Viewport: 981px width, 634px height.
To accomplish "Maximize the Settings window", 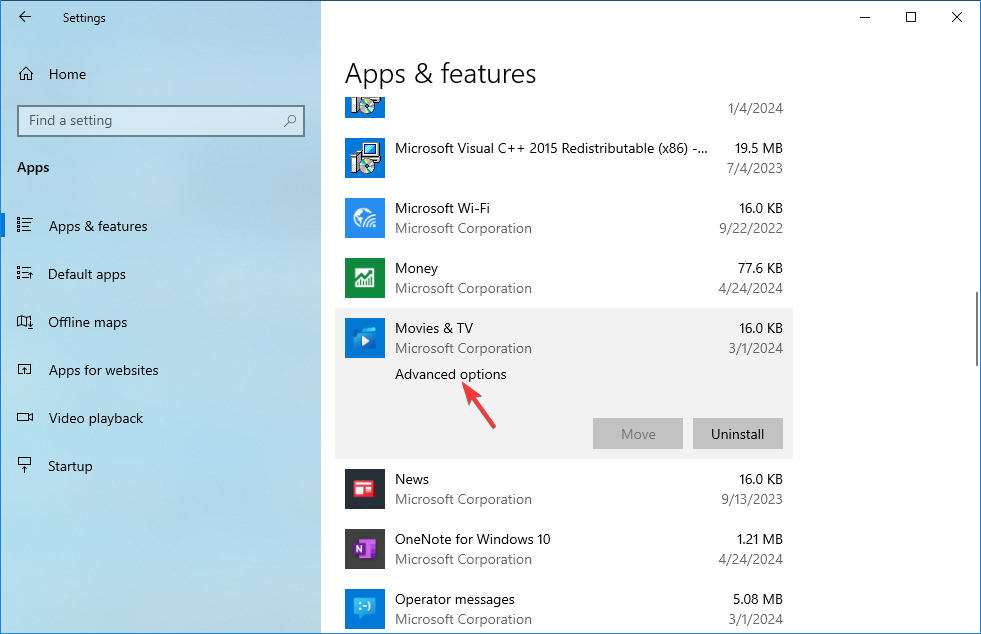I will point(911,18).
